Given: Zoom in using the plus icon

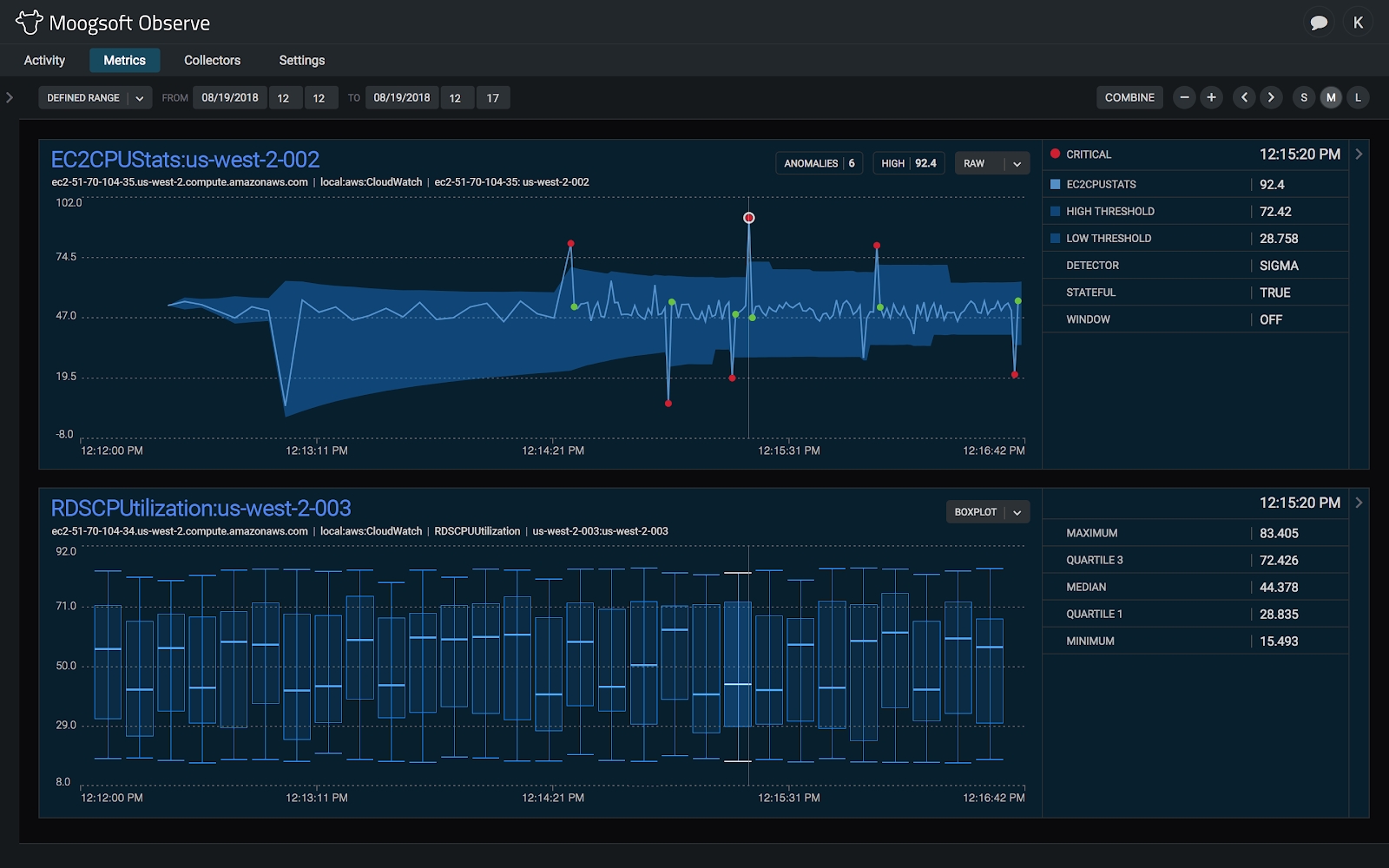Looking at the screenshot, I should [x=1211, y=97].
